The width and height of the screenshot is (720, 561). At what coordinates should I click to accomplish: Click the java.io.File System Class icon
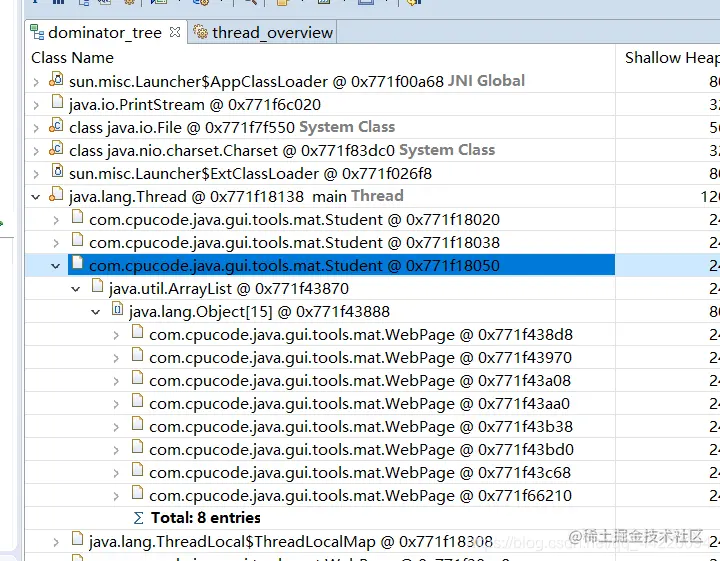56,125
